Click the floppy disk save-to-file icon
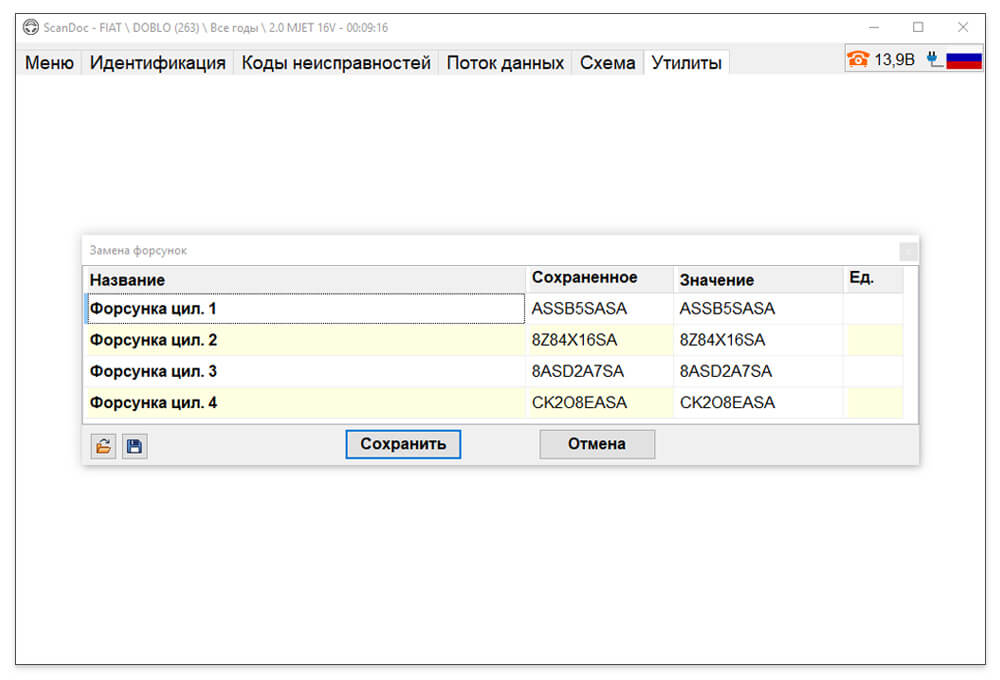 pos(135,445)
